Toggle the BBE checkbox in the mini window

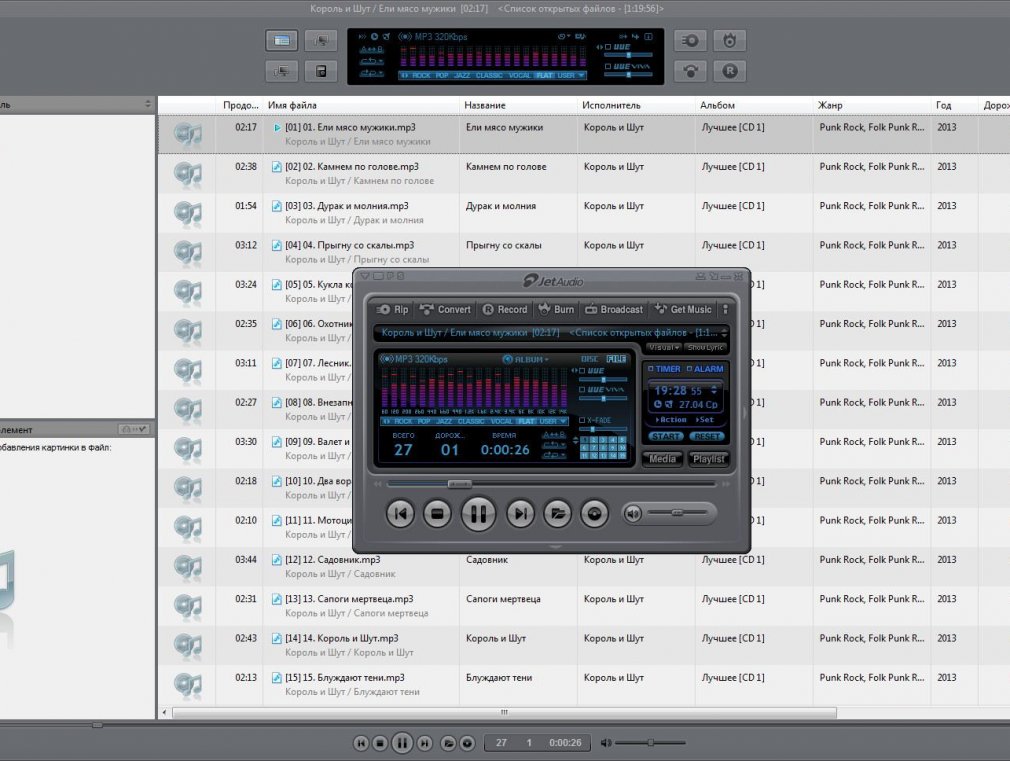pos(582,371)
